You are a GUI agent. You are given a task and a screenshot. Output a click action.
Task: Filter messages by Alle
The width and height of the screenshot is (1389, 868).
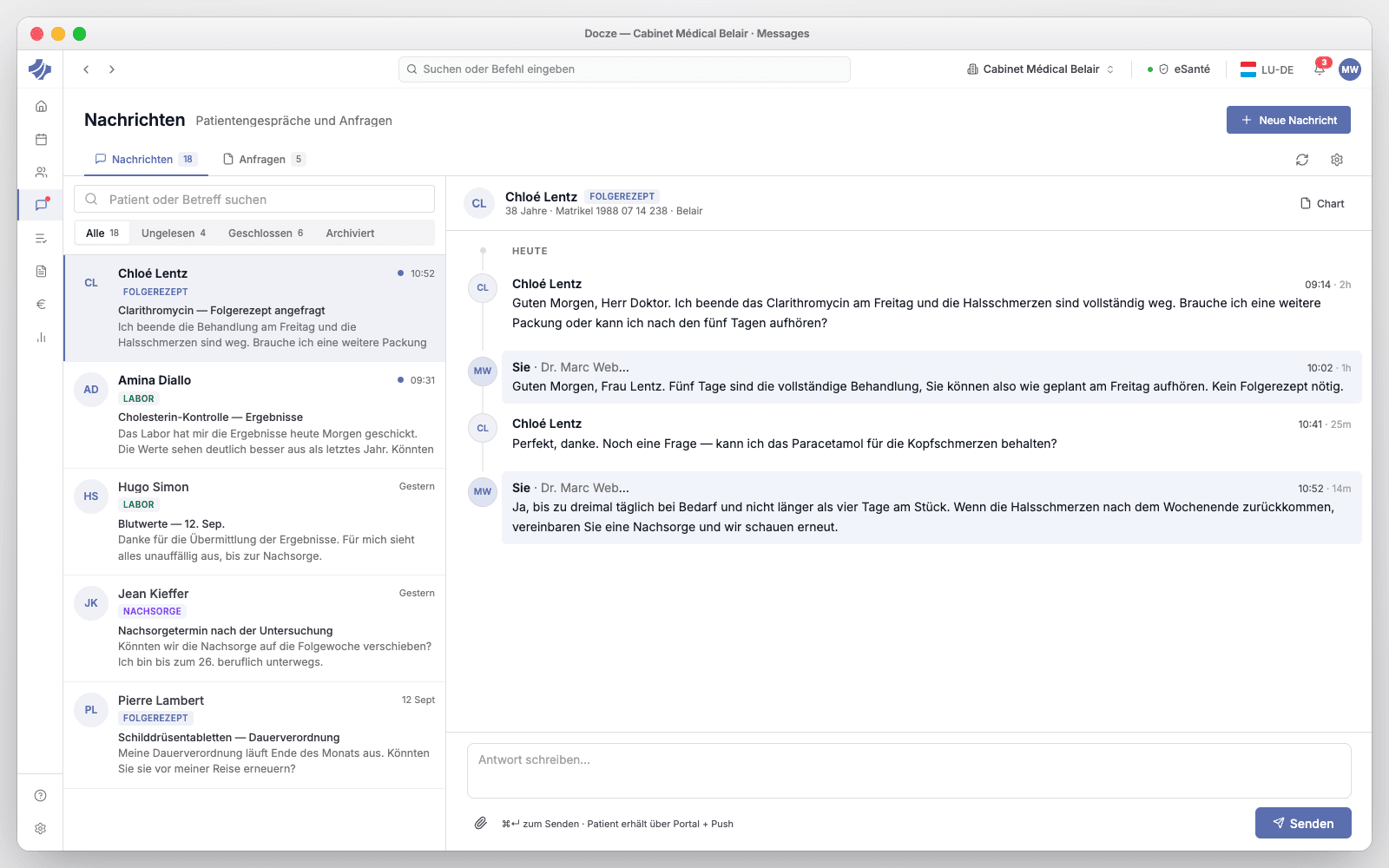(102, 233)
